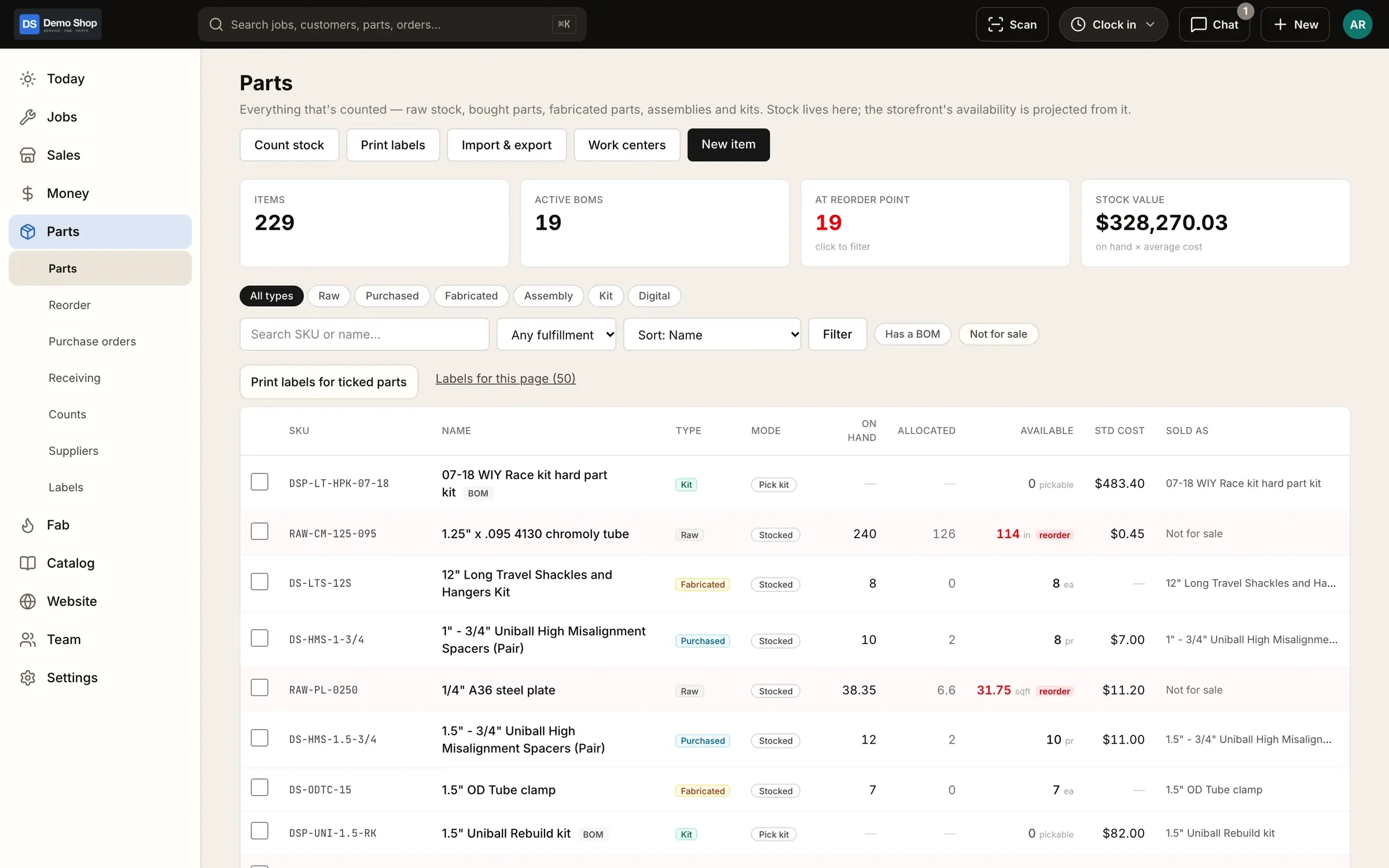Click Print labels for ticked parts
Viewport: 1389px width, 868px height.
(329, 382)
